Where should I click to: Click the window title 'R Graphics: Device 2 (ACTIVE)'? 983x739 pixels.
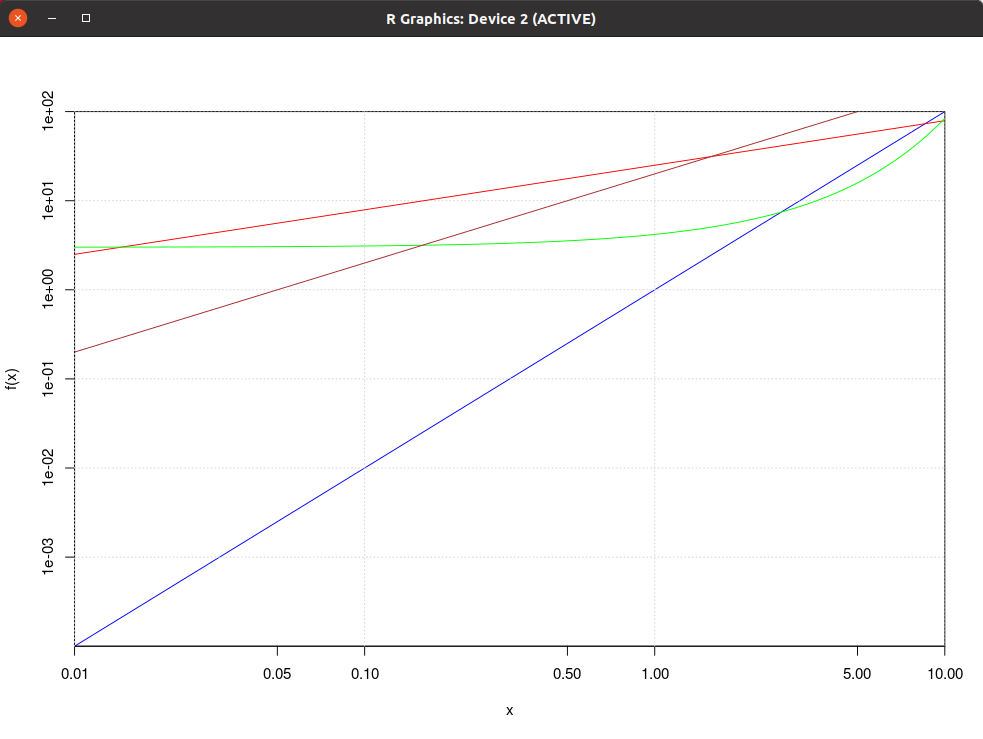(491, 19)
